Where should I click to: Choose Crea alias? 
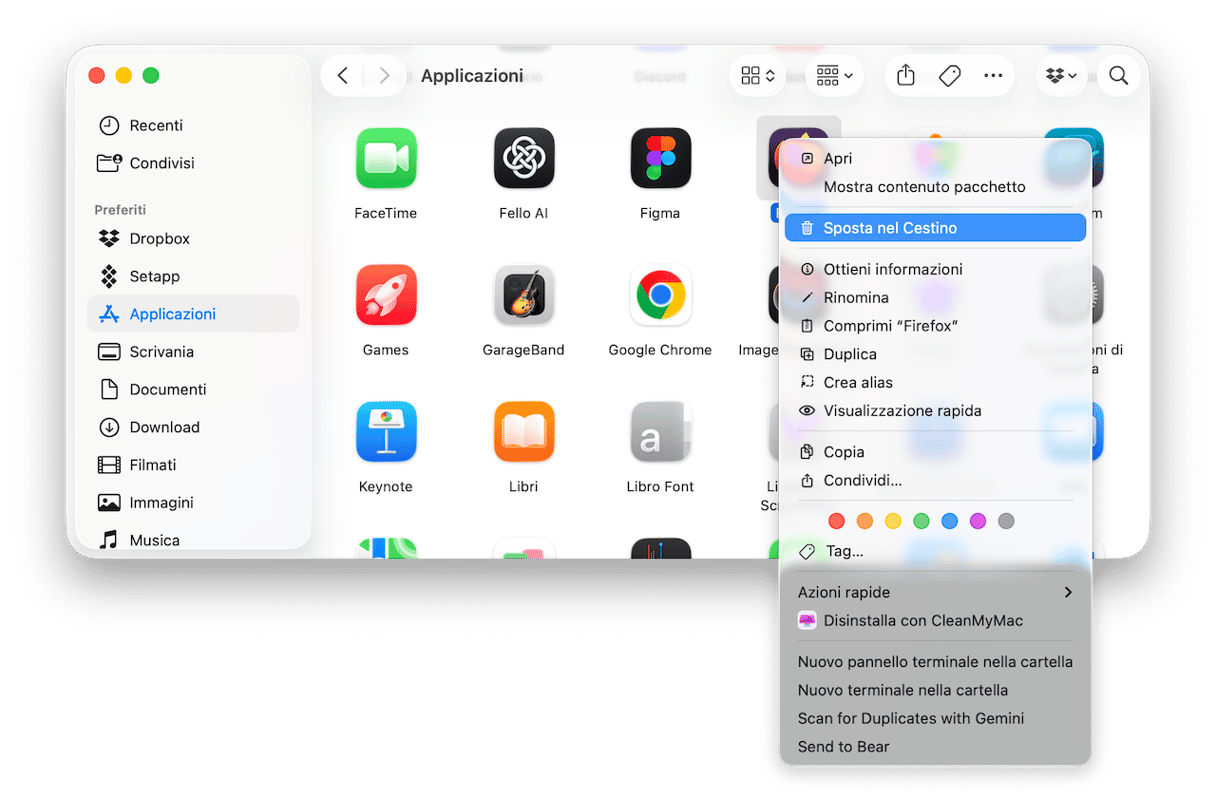click(935, 382)
